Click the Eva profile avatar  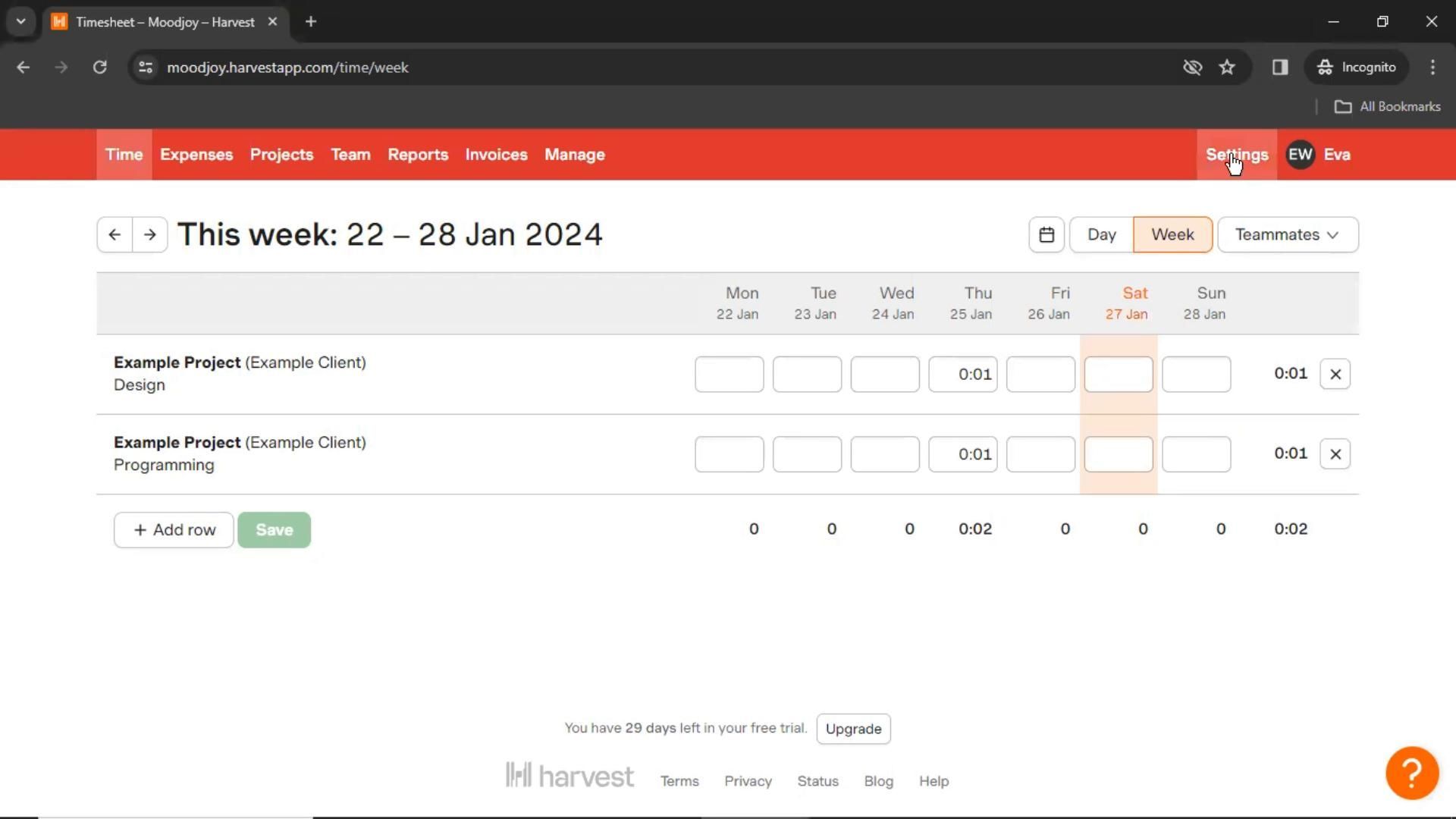(x=1300, y=155)
